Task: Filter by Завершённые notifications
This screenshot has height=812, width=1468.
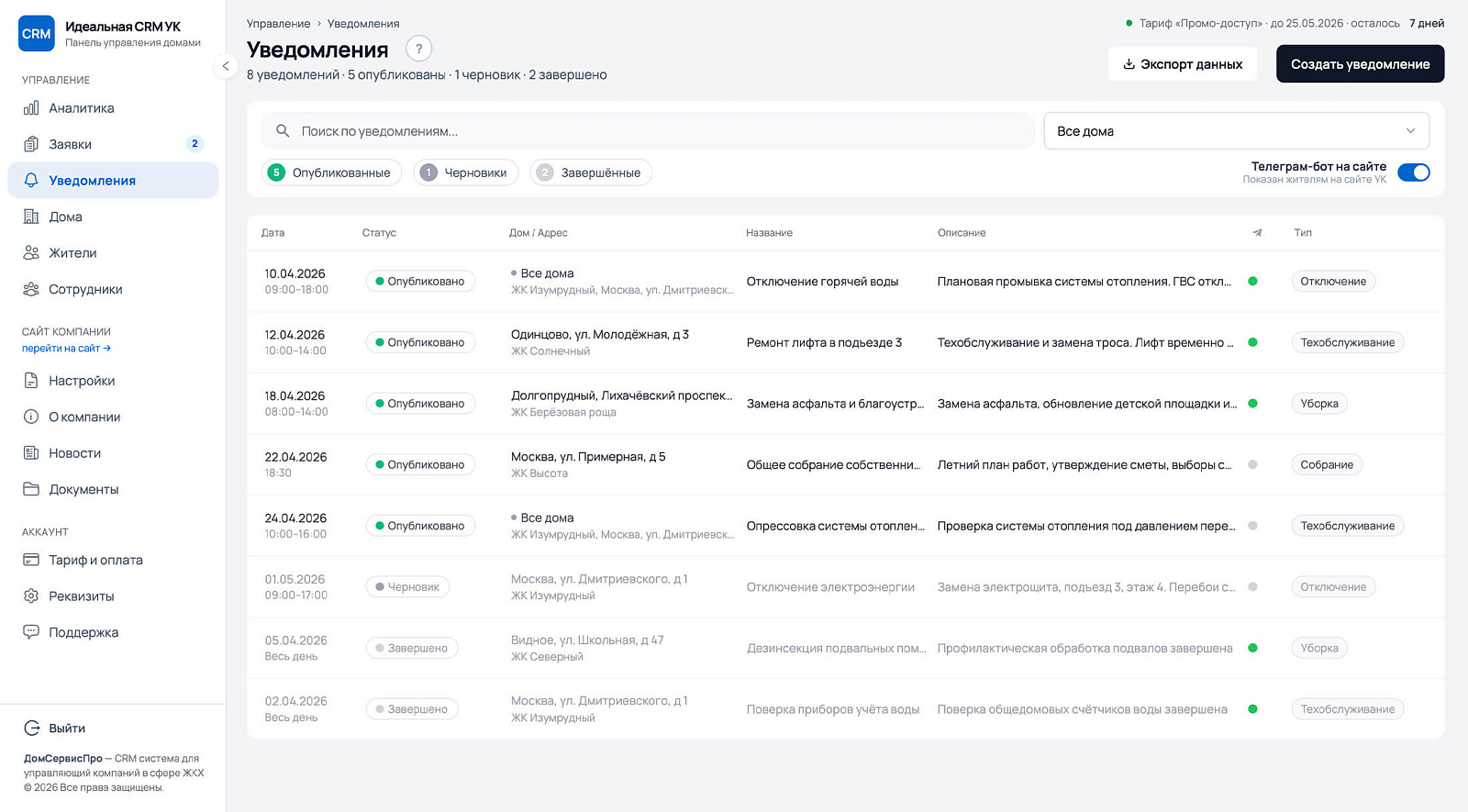Action: tap(591, 172)
